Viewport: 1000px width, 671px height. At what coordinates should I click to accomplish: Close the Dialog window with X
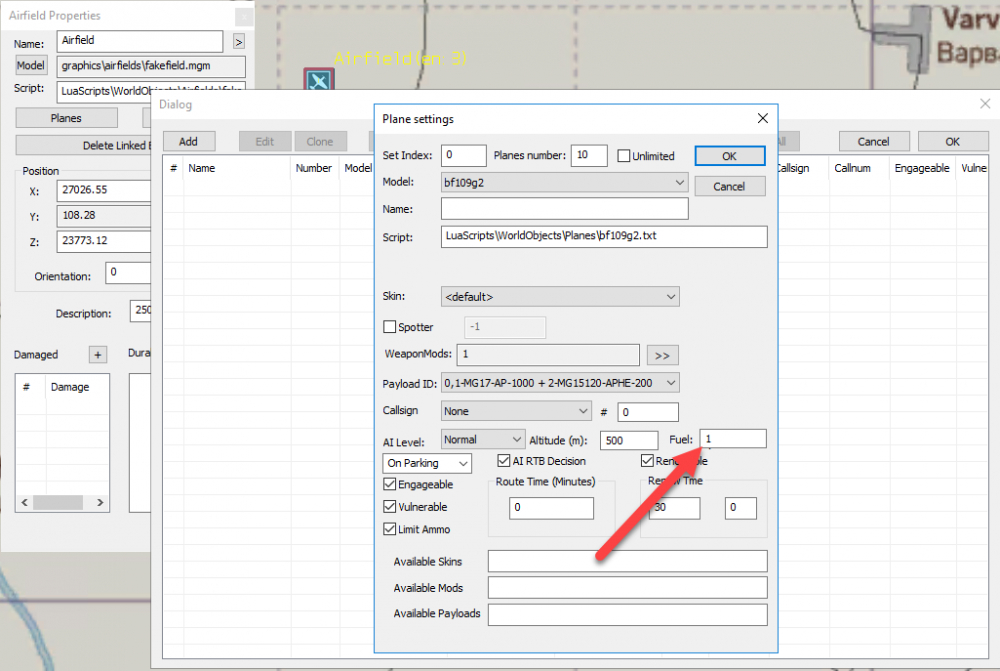[x=985, y=104]
